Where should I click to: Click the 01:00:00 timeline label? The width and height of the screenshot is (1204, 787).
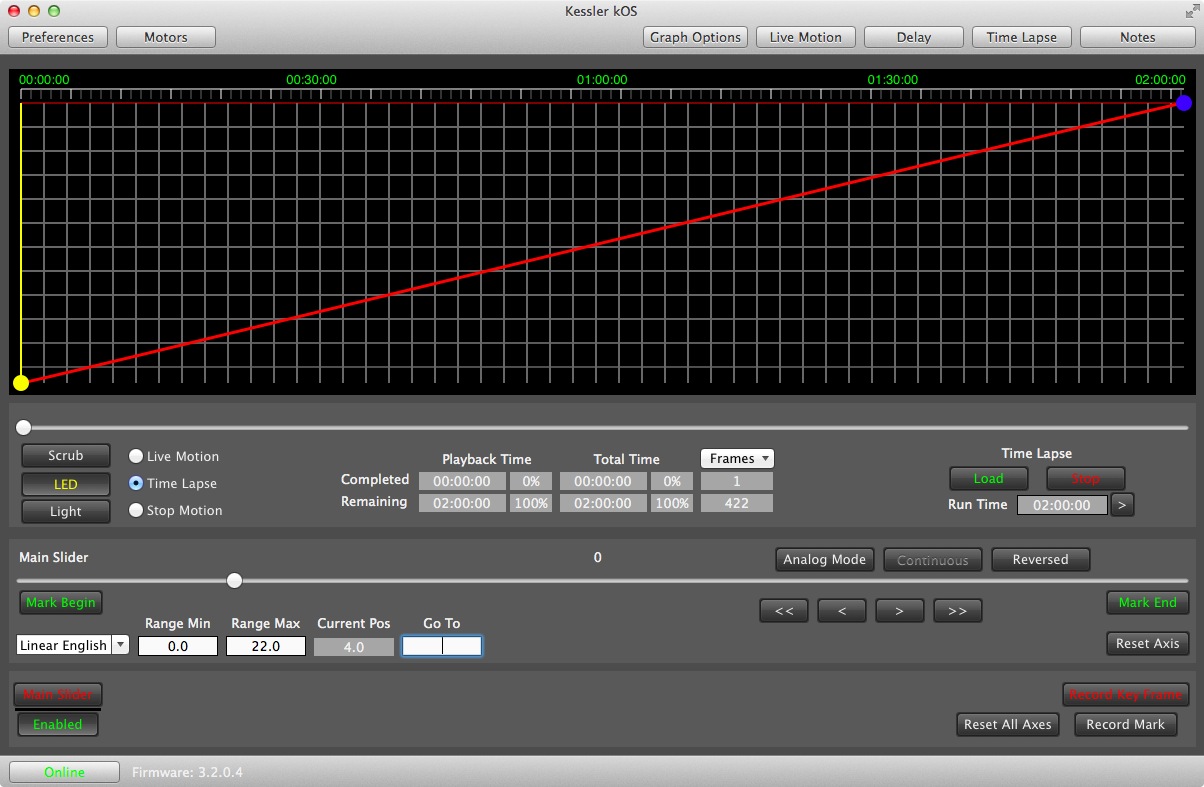[602, 79]
